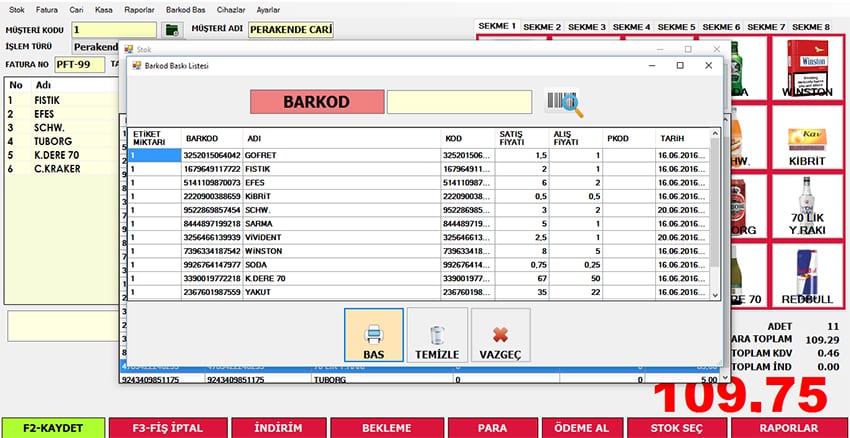Open the Ayarlar menu
This screenshot has height=438, width=850.
coord(268,10)
